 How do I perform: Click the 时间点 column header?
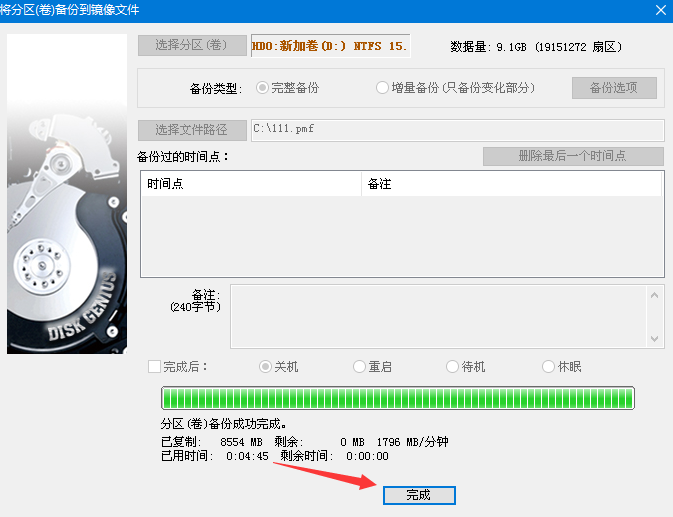click(251, 184)
